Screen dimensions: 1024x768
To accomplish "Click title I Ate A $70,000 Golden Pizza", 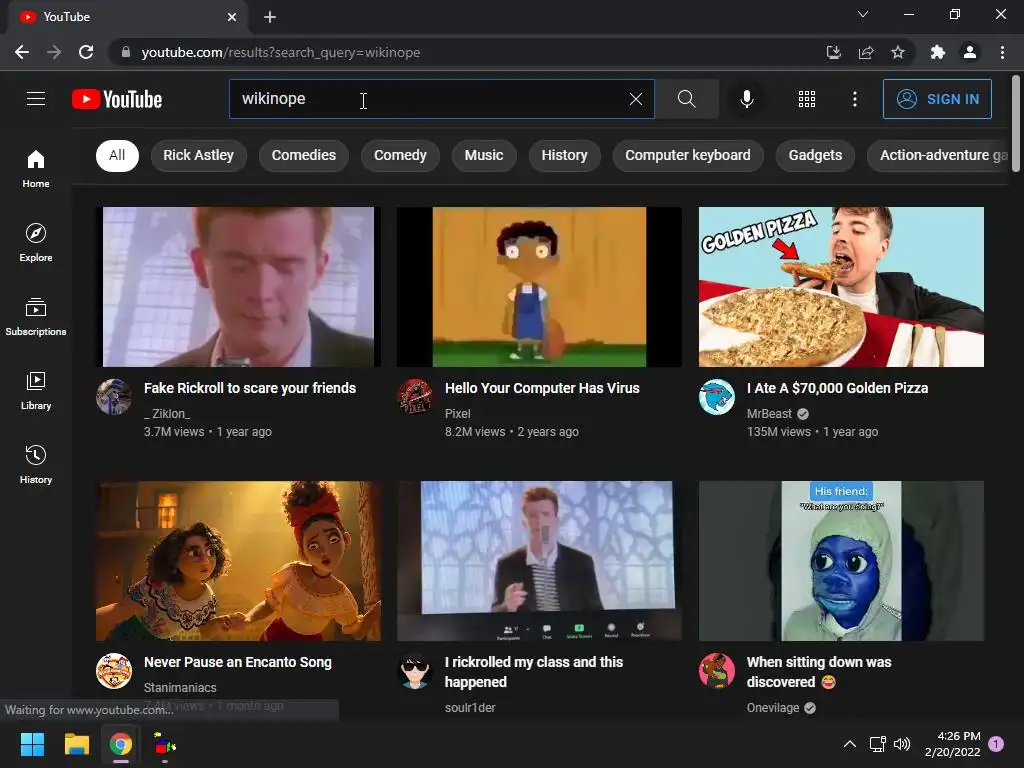I will (837, 388).
